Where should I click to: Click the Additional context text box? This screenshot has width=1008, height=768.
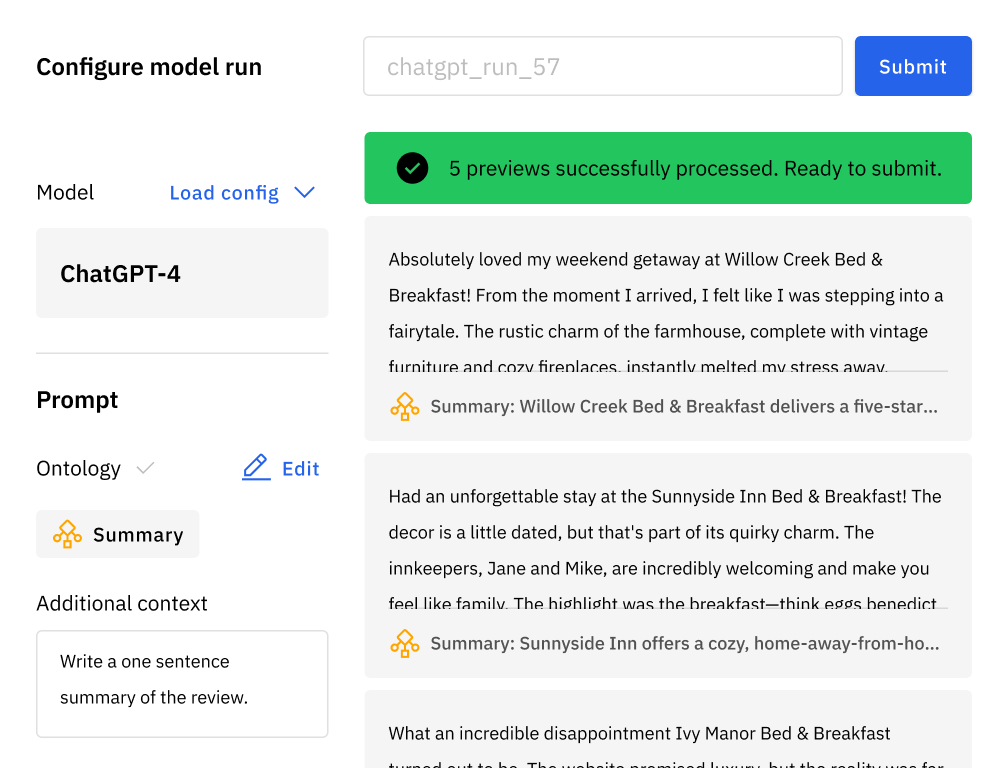point(182,684)
